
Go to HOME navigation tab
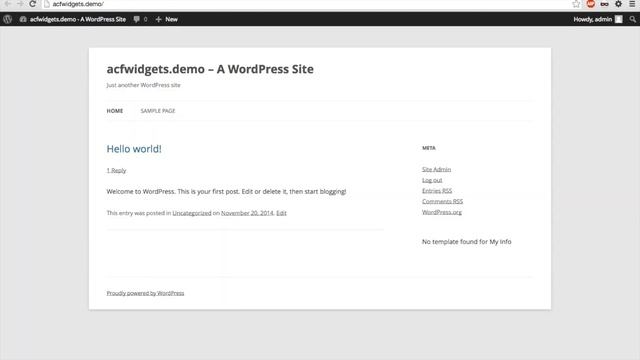click(115, 111)
